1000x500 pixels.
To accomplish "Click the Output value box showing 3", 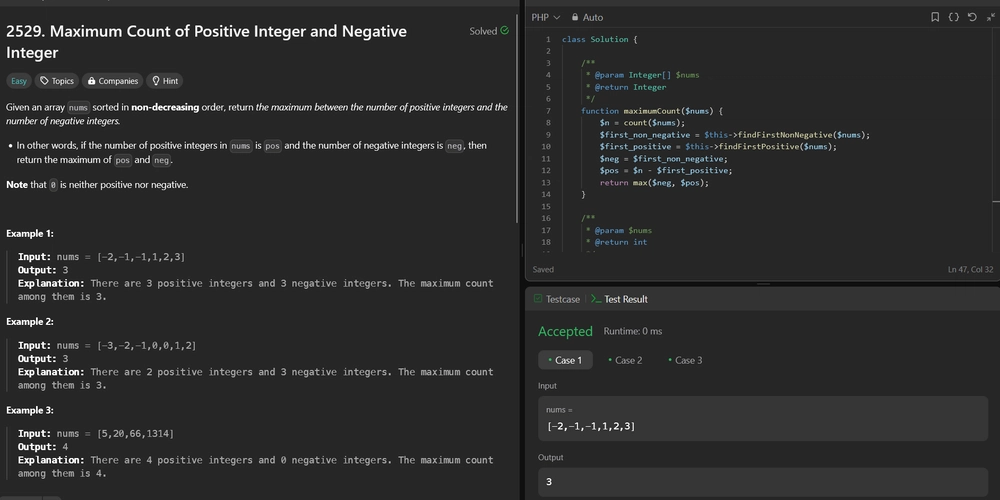I will coord(763,482).
